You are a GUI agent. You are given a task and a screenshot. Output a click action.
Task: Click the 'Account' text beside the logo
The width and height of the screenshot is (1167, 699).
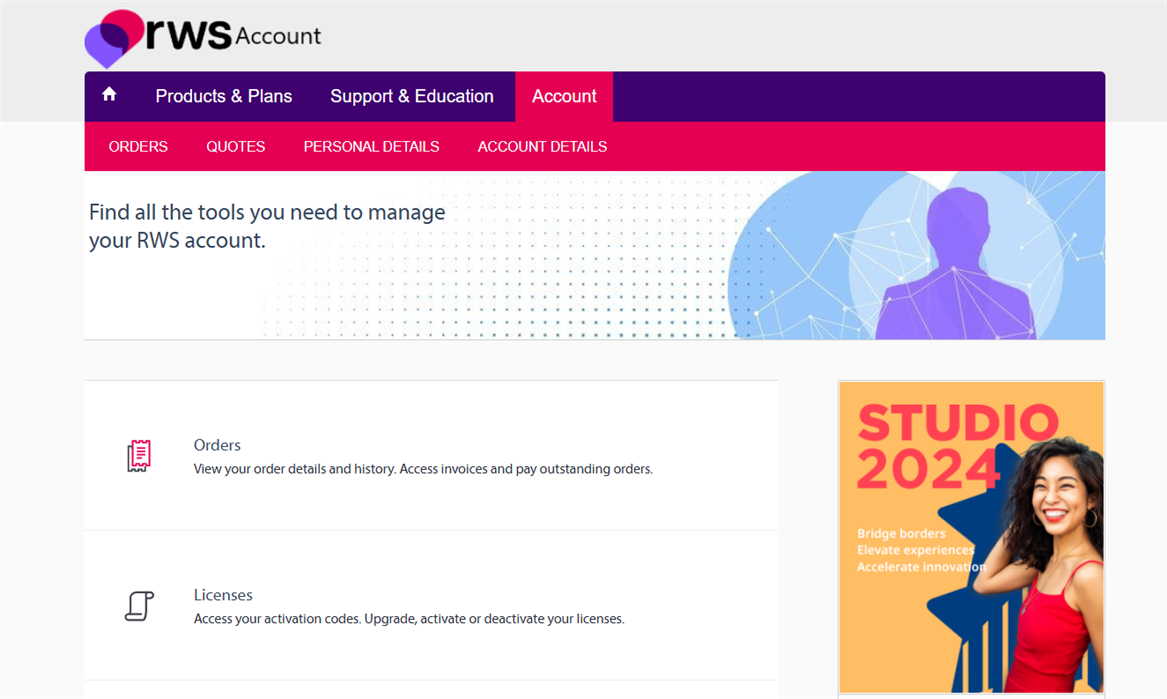(x=278, y=37)
